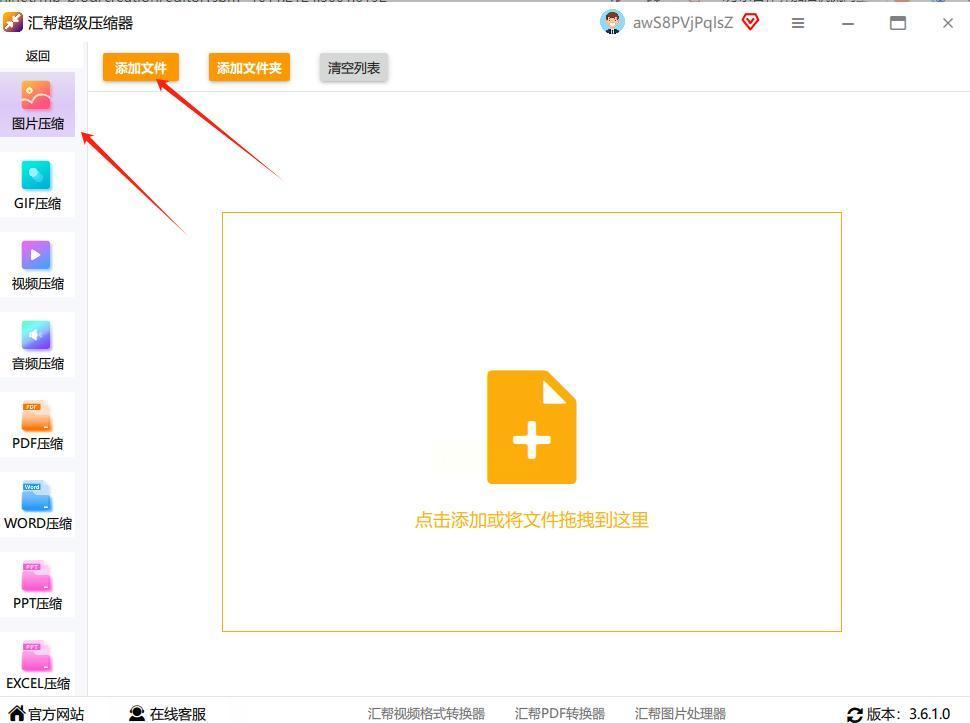Click the 官方网站 home icon

point(17,713)
